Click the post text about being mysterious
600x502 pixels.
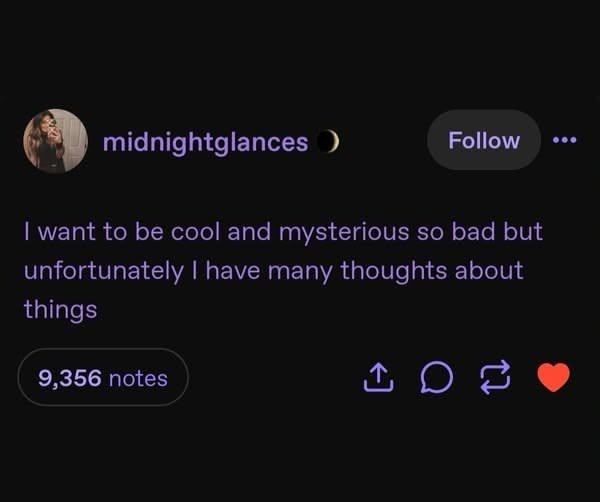click(x=283, y=270)
